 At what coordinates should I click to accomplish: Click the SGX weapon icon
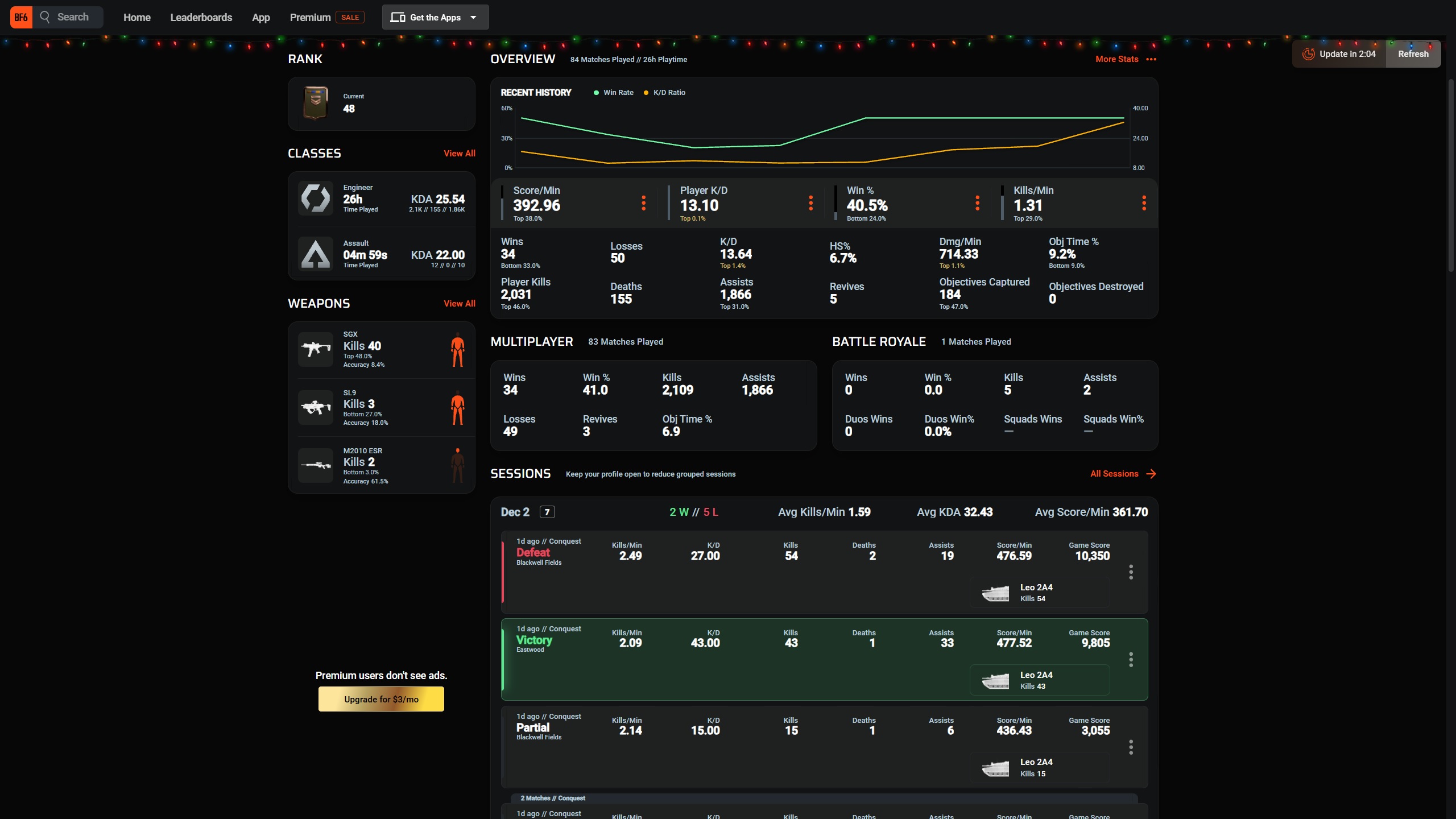pos(316,349)
